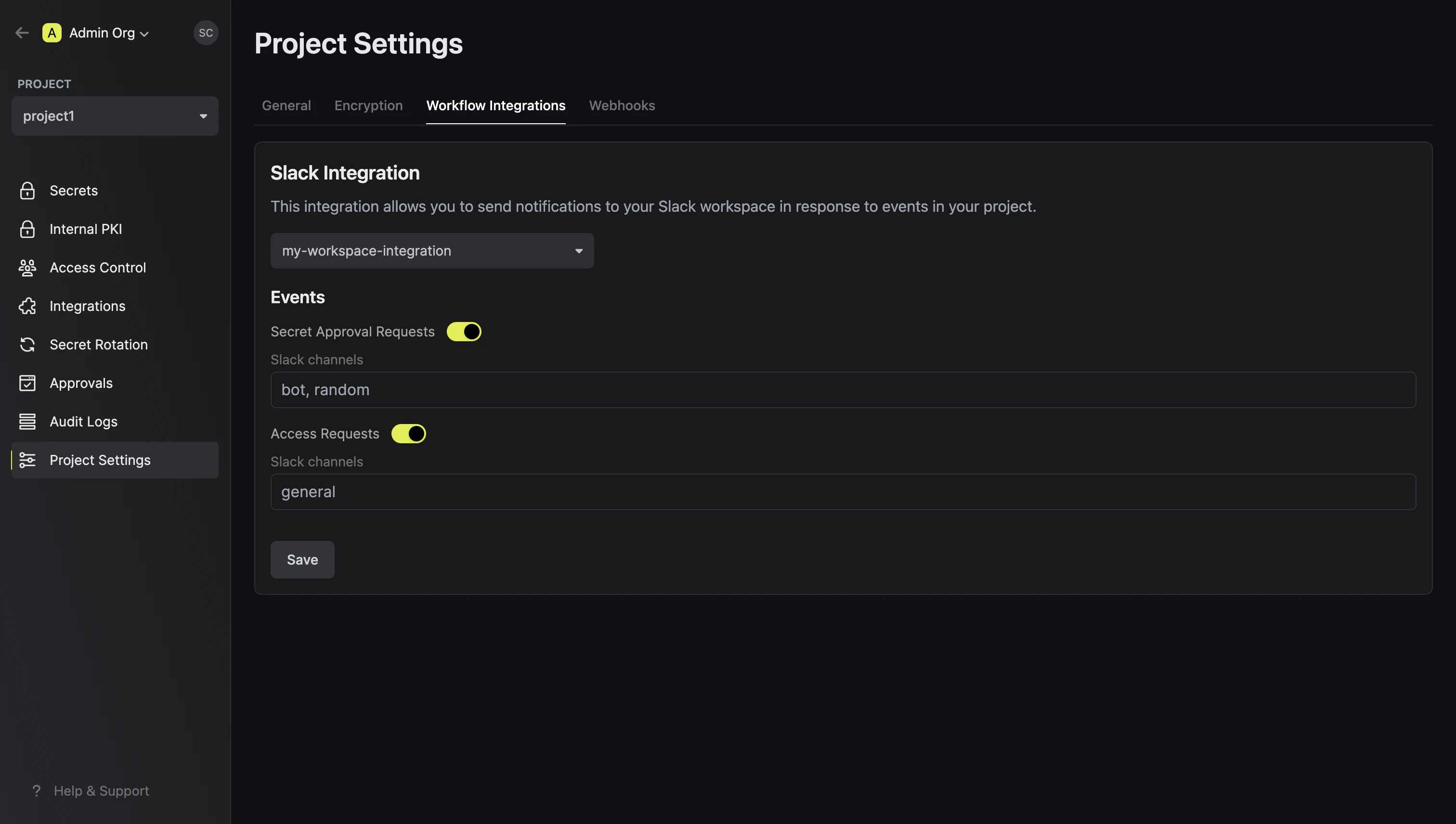Click the Approvals checkbox icon
Viewport: 1456px width, 824px height.
click(27, 383)
